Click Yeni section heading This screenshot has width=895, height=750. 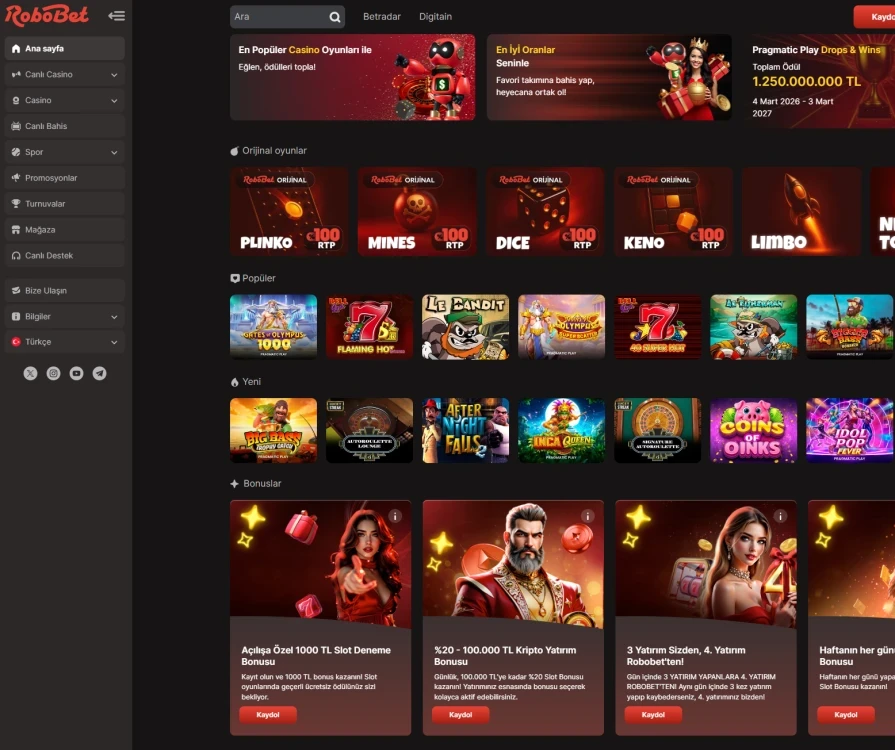pyautogui.click(x=251, y=382)
